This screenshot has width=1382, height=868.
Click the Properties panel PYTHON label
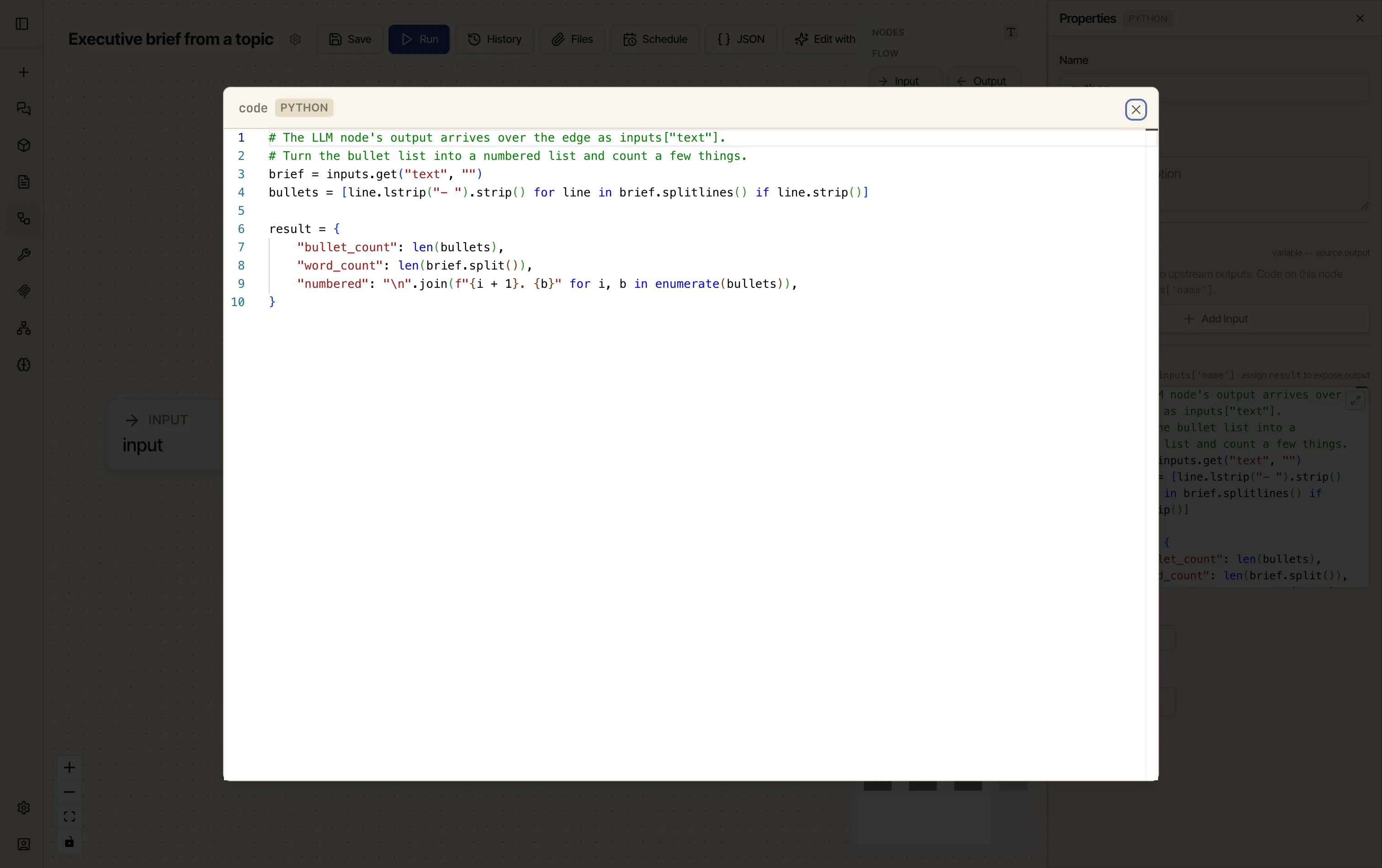(1147, 19)
